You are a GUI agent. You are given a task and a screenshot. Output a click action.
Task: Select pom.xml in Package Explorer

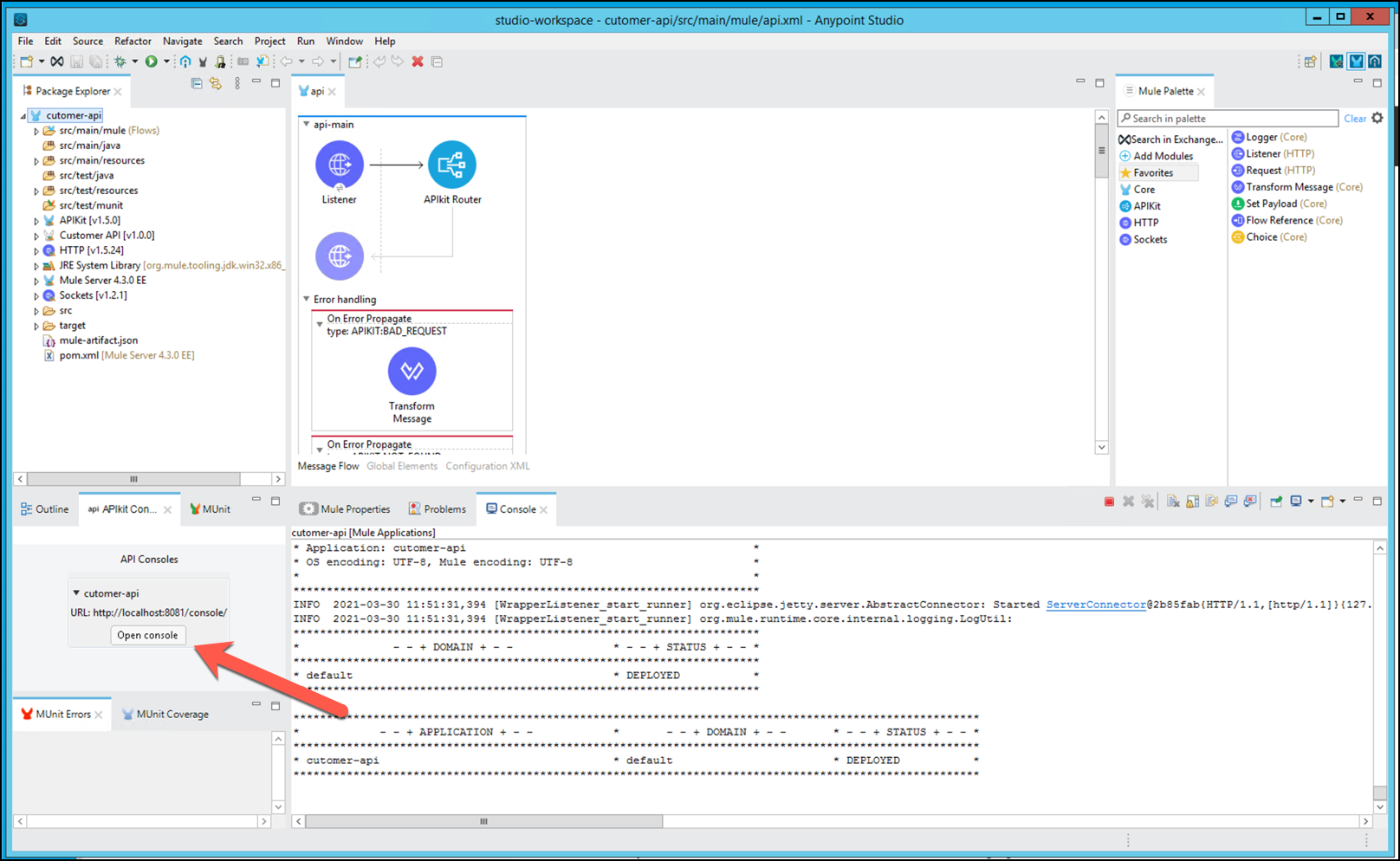click(120, 356)
